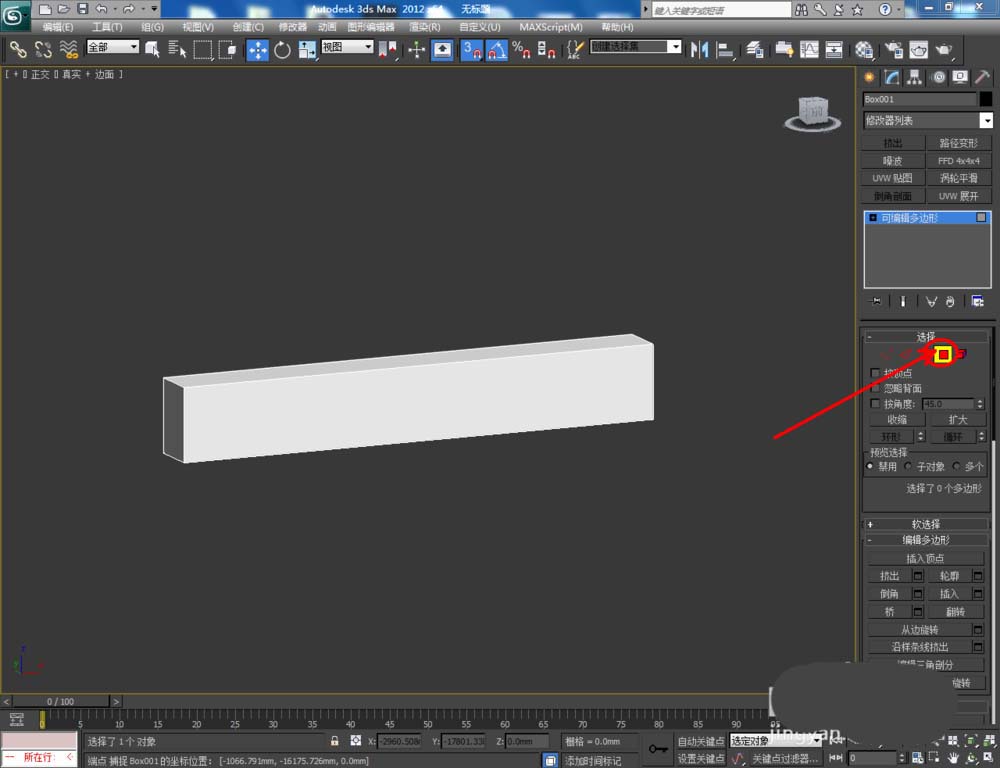Click the 扩大 grow selection button
The image size is (1000, 768).
958,420
